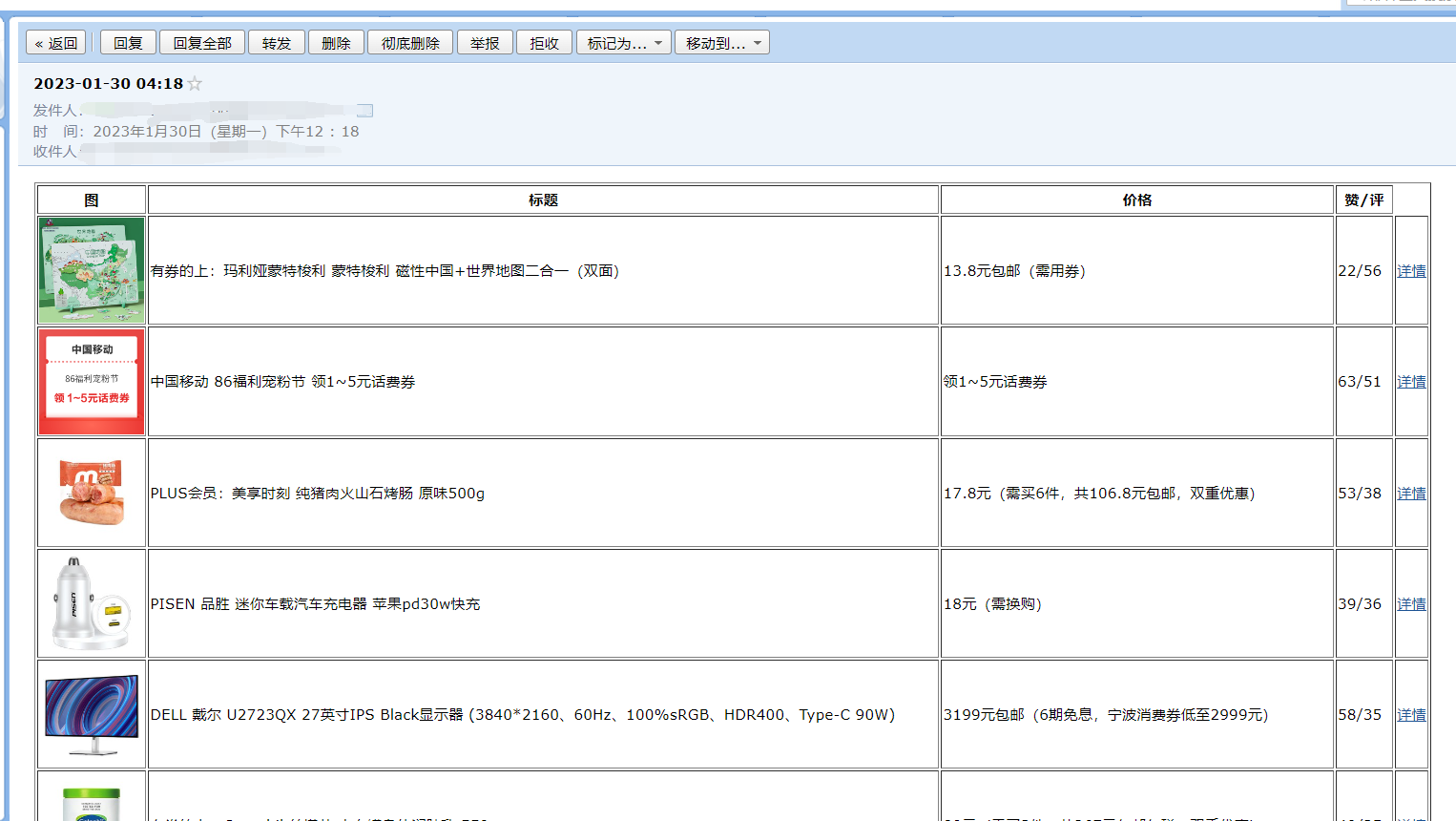Click the rating value '22/56'
1456x821 pixels.
point(1360,271)
